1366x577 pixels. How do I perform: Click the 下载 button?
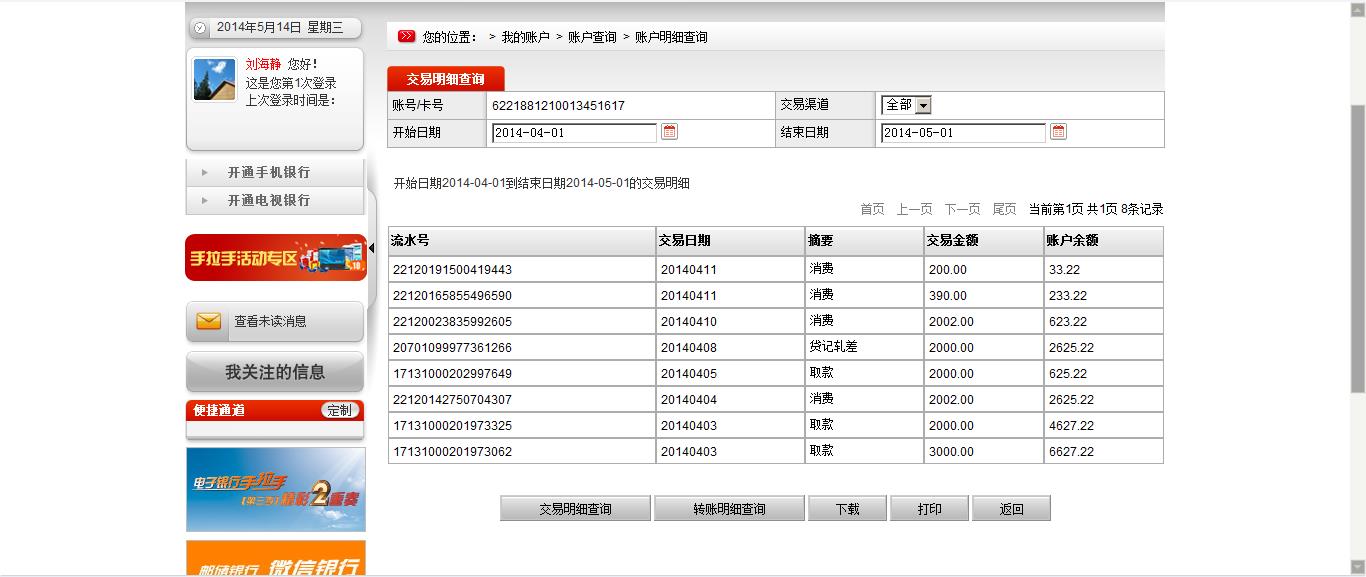(x=847, y=509)
